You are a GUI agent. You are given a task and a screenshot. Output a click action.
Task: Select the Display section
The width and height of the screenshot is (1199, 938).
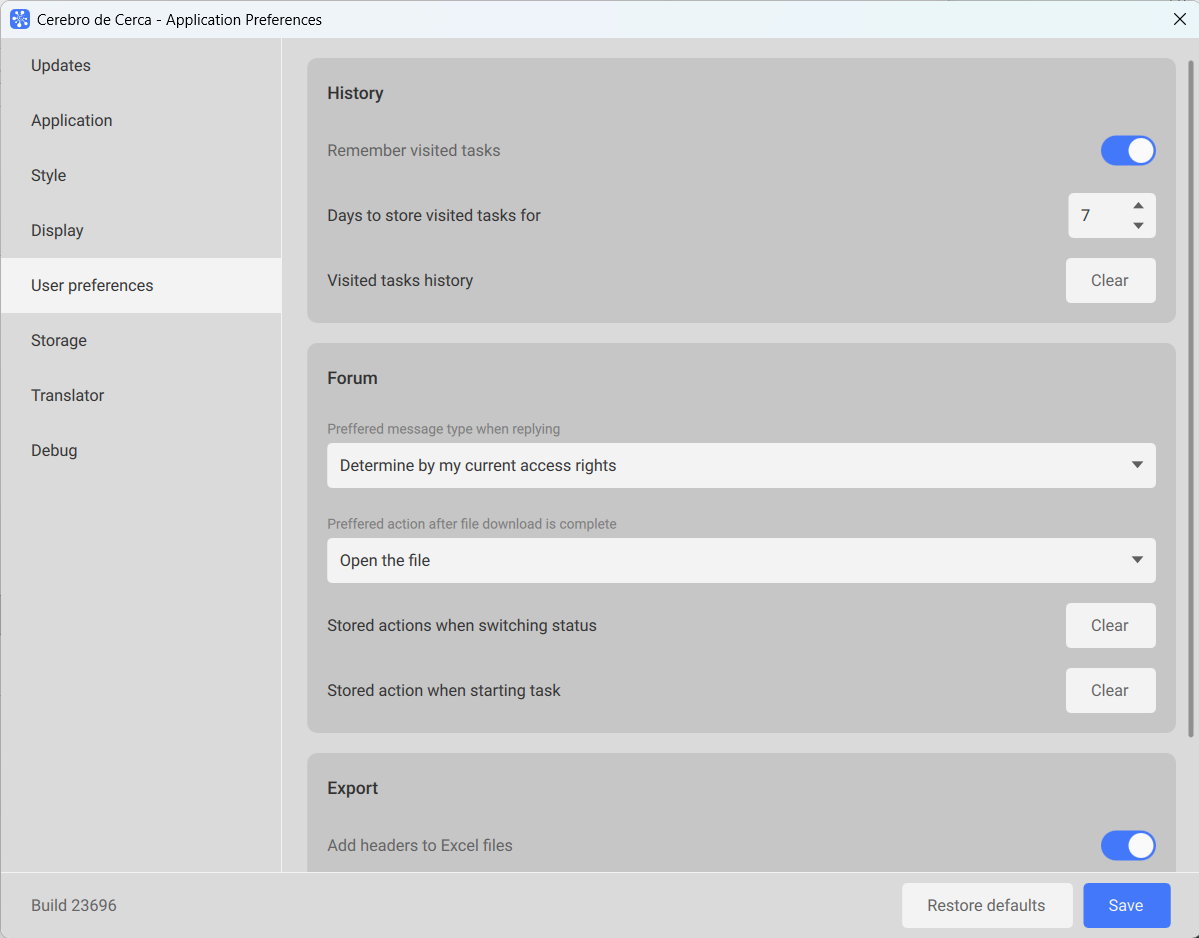[58, 231]
